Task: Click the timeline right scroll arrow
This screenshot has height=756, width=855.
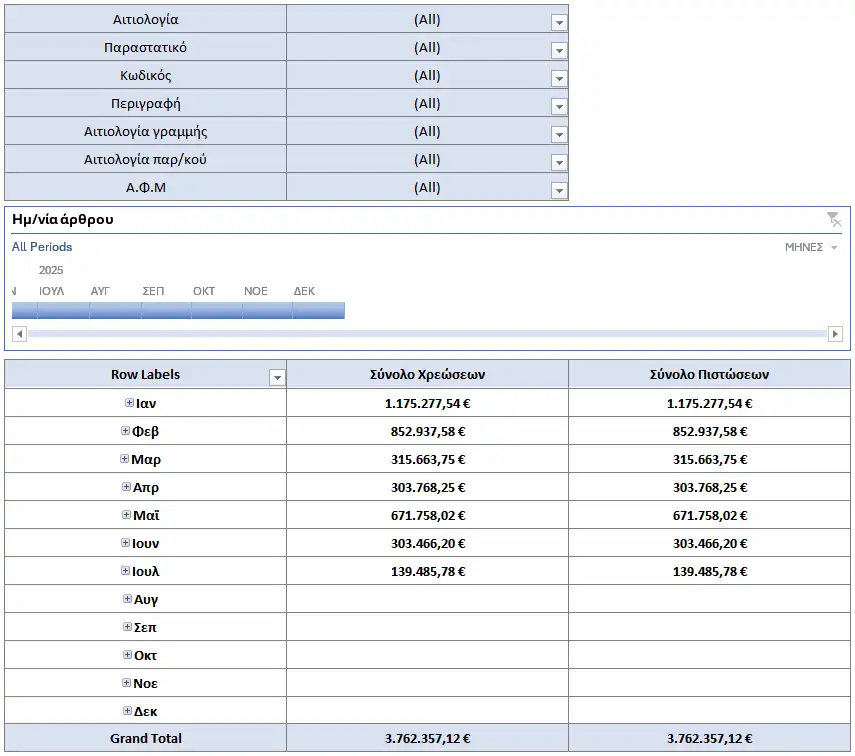Action: point(835,333)
